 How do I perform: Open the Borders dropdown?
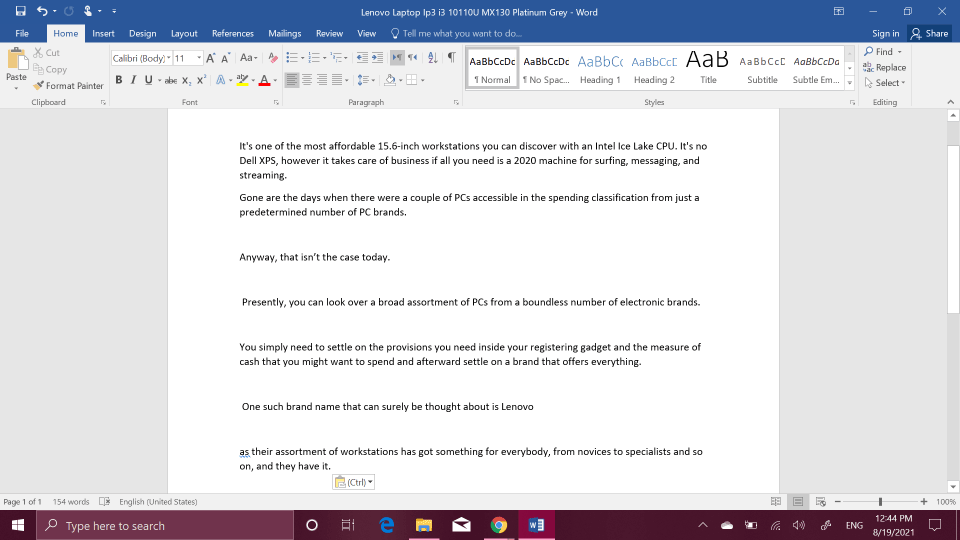422,80
